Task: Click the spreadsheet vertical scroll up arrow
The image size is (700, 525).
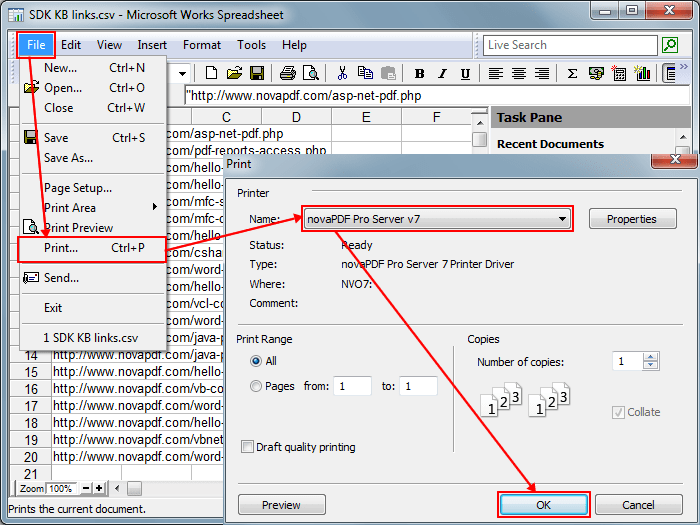Action: (x=480, y=122)
